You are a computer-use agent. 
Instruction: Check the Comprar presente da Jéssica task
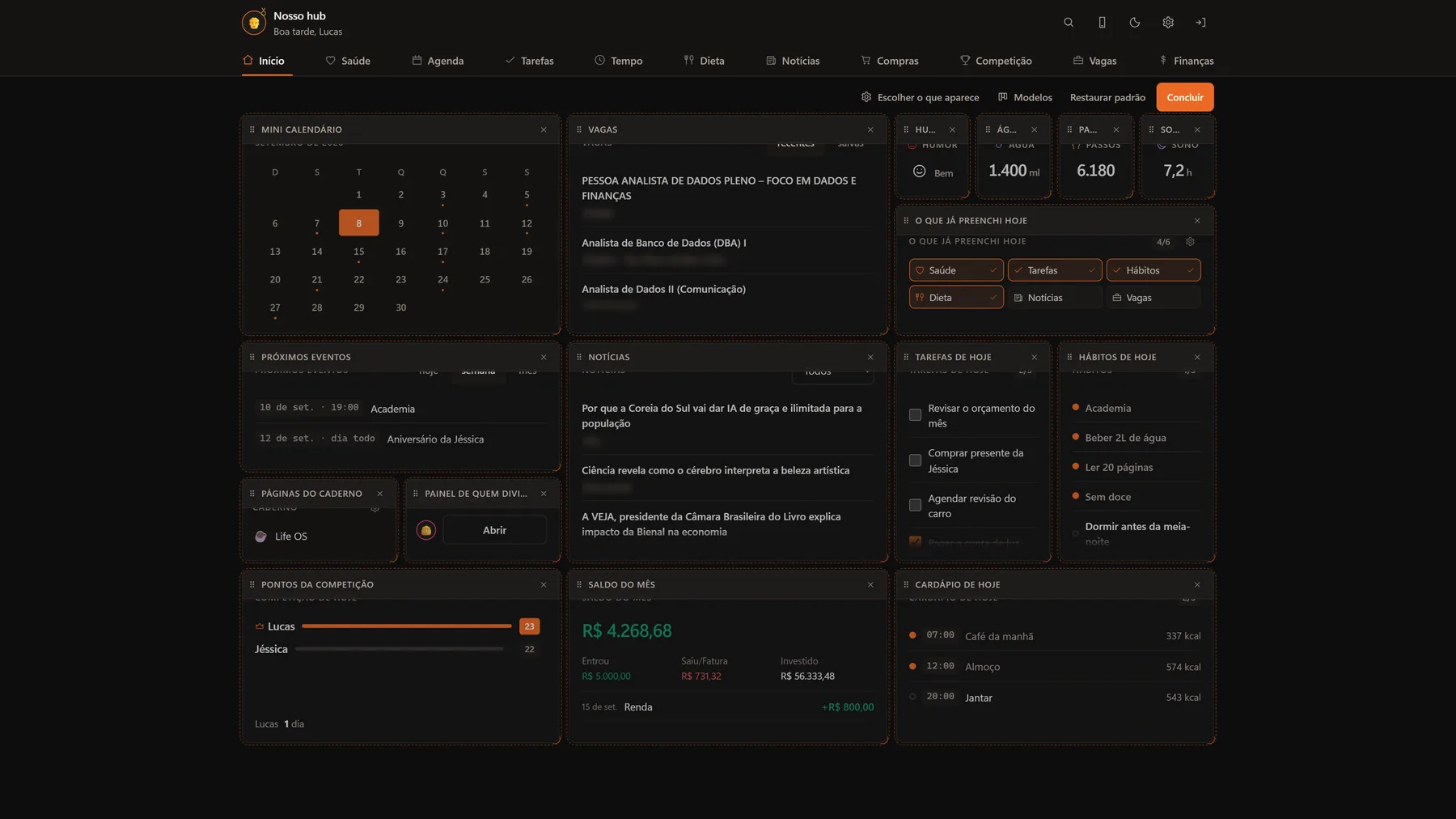click(x=915, y=460)
